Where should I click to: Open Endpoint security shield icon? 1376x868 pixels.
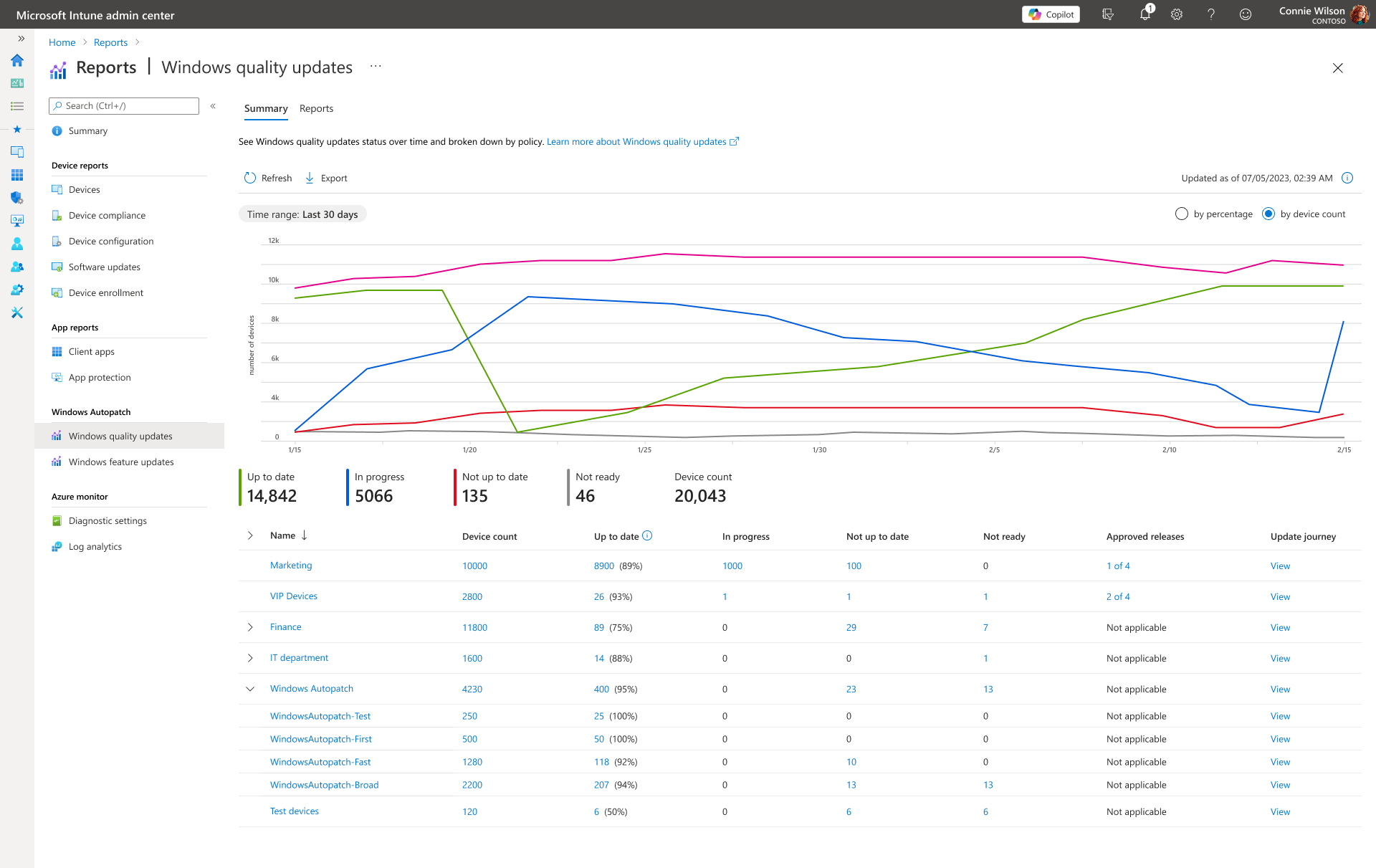17,198
